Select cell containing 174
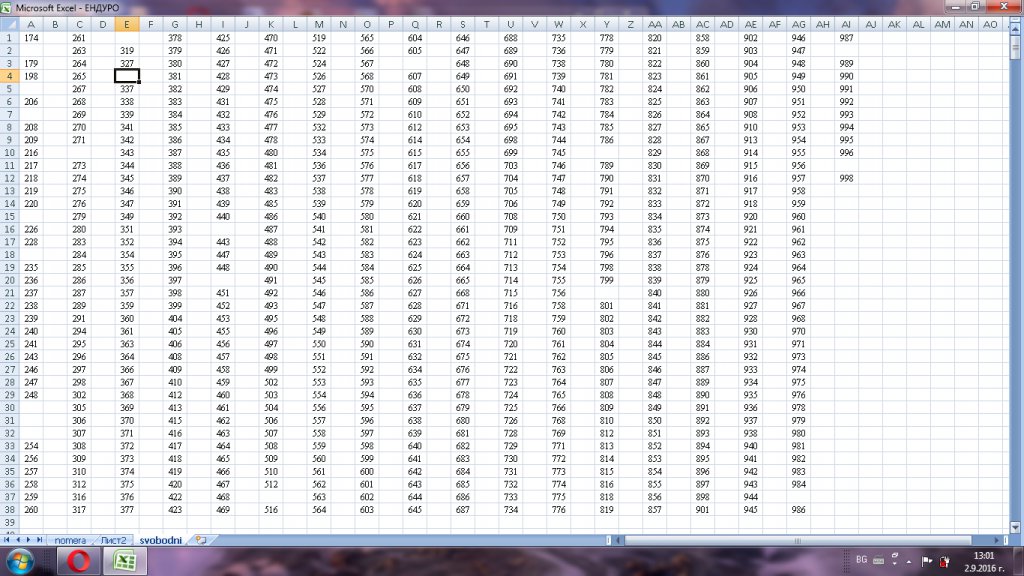Screen dimensions: 1024x576 point(31,38)
